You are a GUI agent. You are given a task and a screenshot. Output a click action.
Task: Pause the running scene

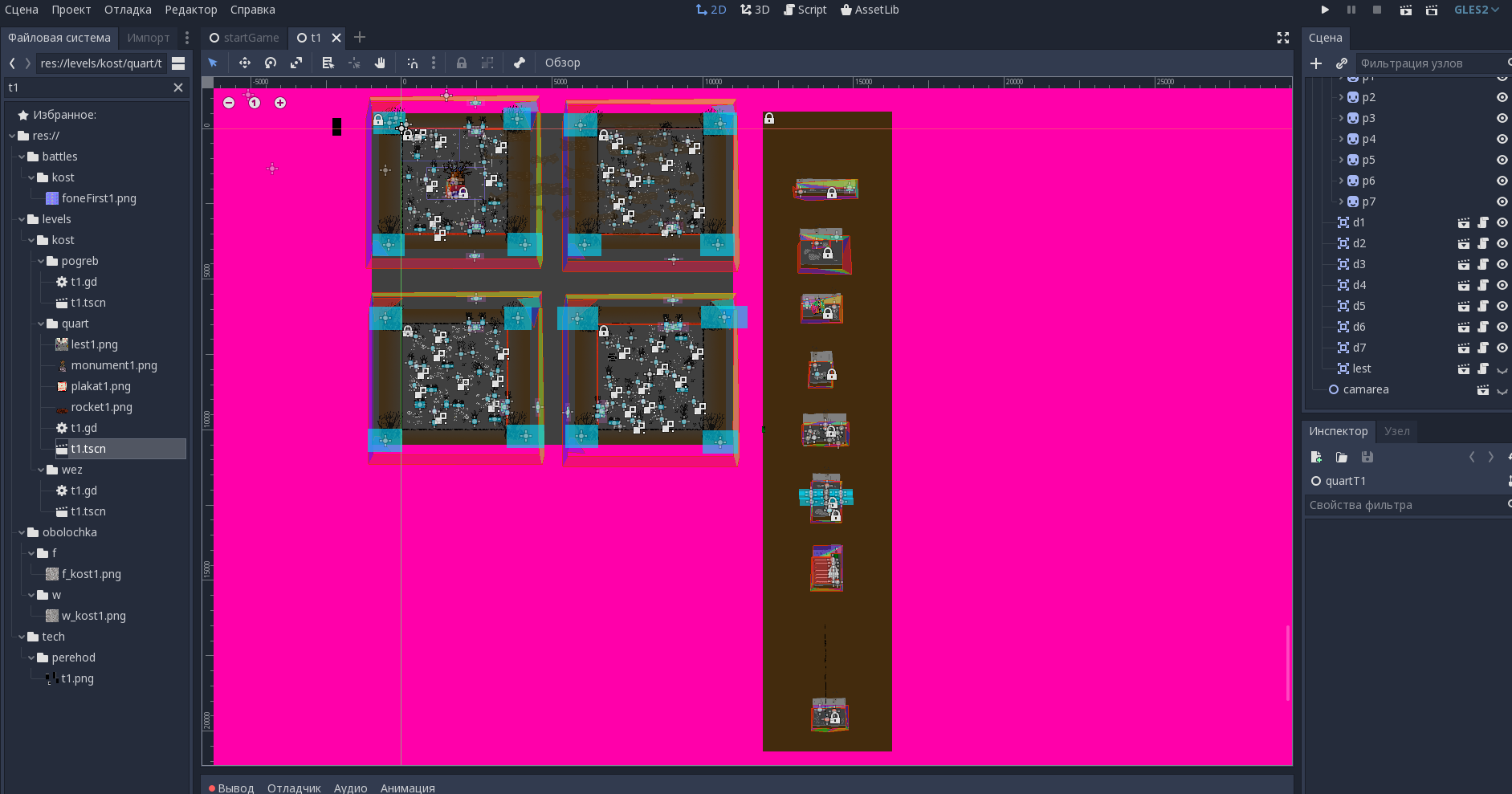(x=1351, y=10)
